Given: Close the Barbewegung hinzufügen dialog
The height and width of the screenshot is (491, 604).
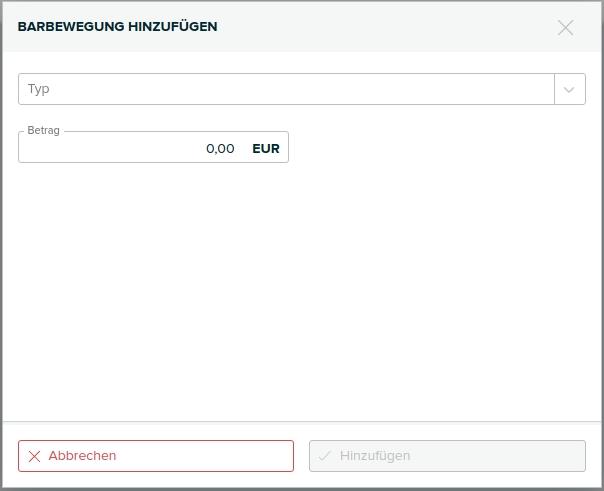Looking at the screenshot, I should pos(565,28).
